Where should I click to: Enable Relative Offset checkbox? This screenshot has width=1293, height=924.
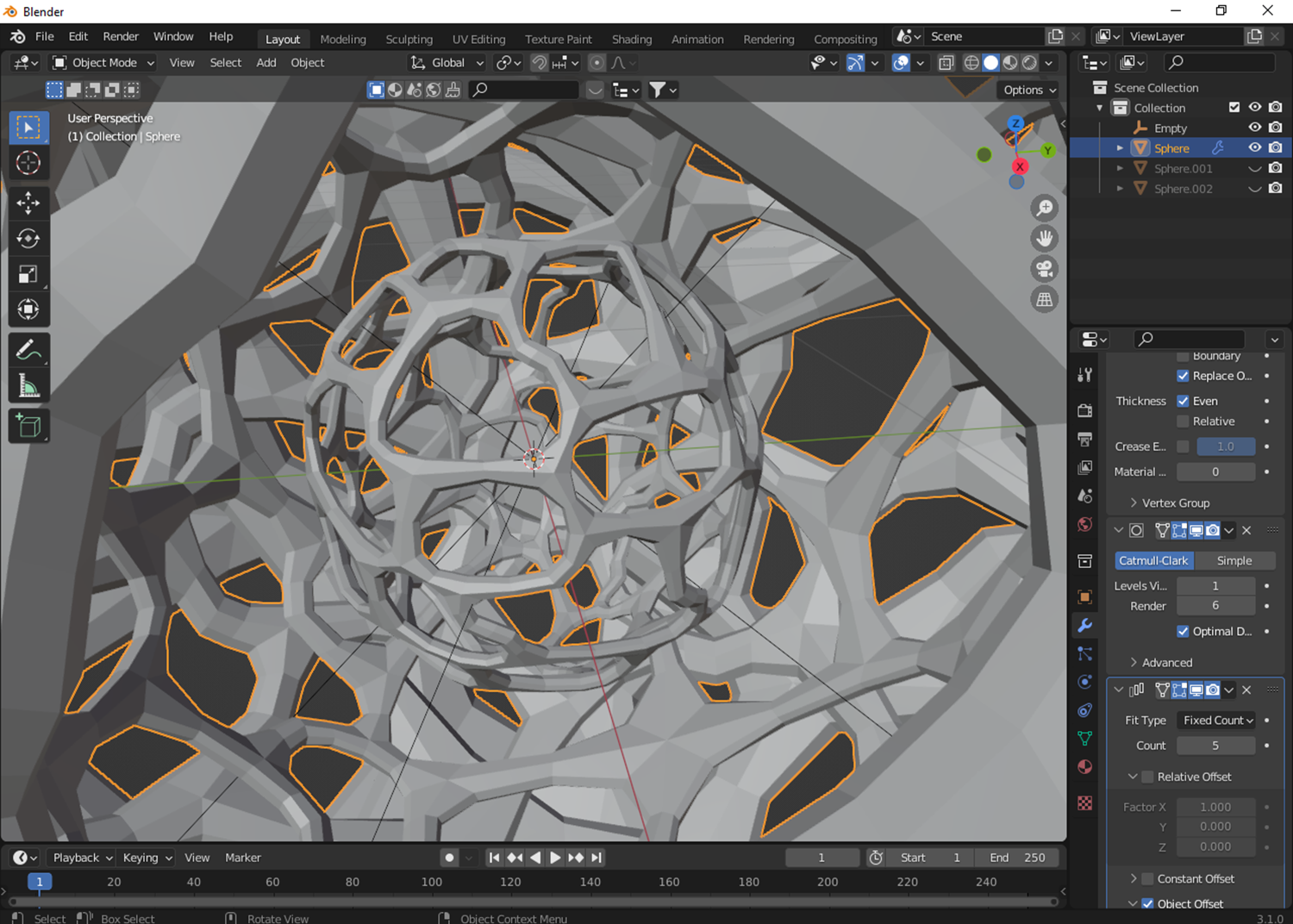(1147, 777)
